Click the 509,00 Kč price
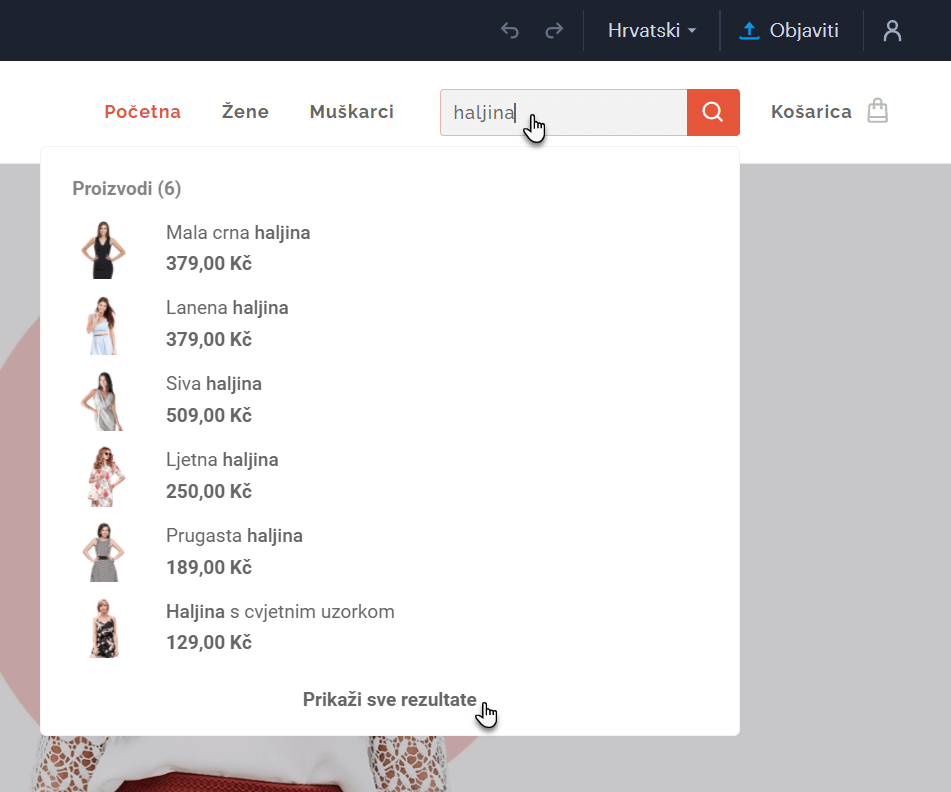Image resolution: width=951 pixels, height=792 pixels. coord(209,415)
